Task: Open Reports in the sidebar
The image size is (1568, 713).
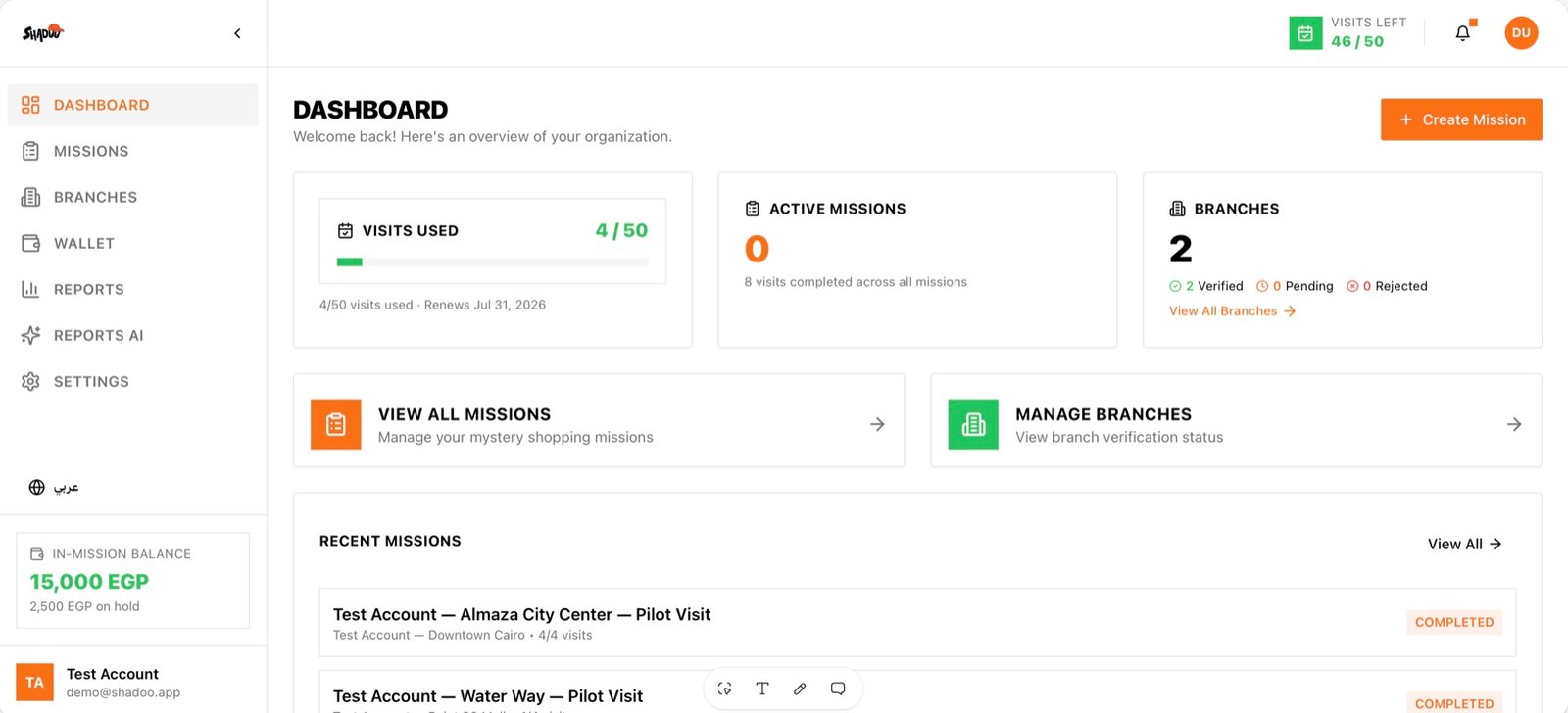Action: pyautogui.click(x=132, y=289)
